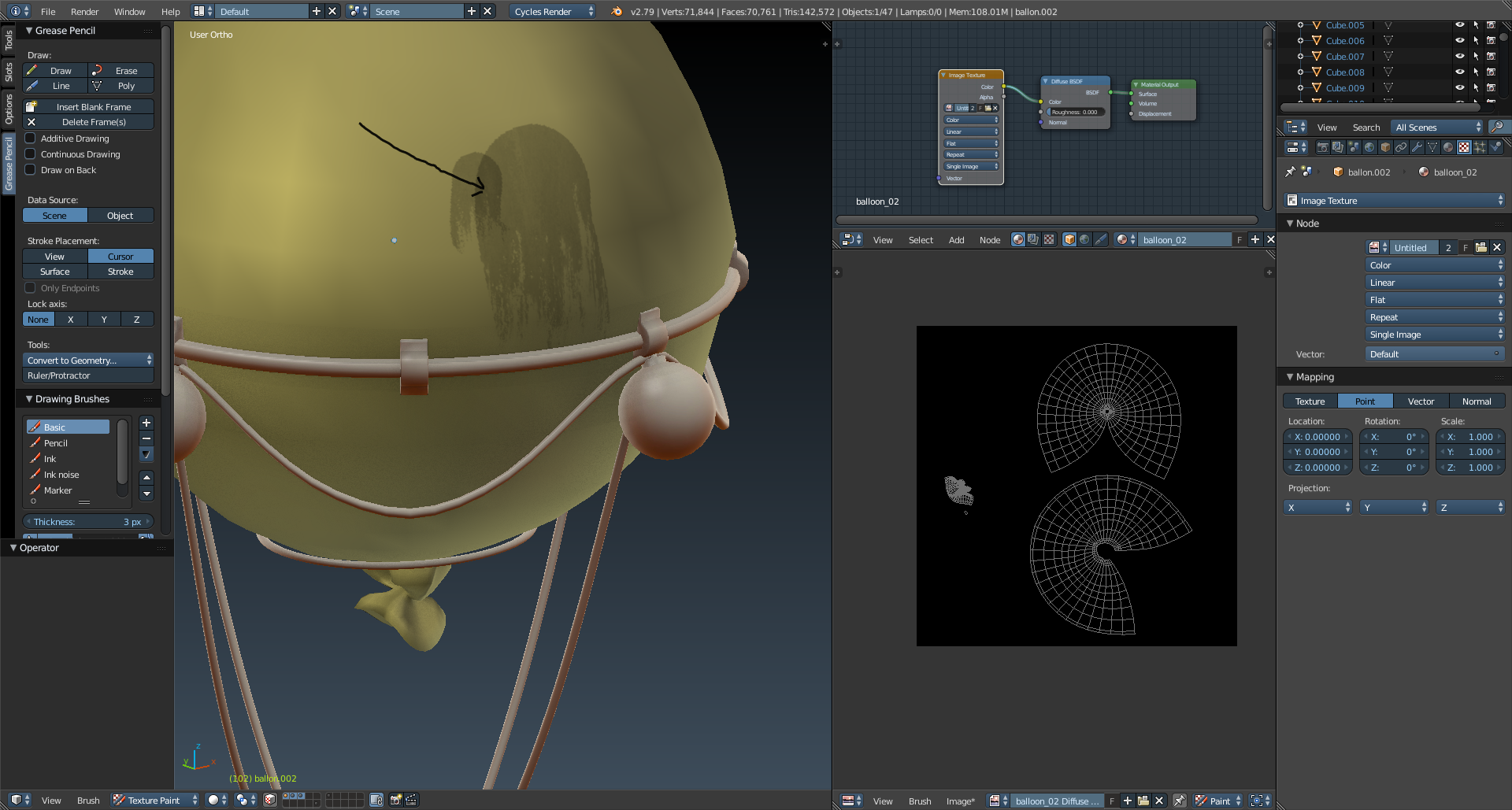
Task: Open the Particles properties tab
Action: pos(1480,147)
